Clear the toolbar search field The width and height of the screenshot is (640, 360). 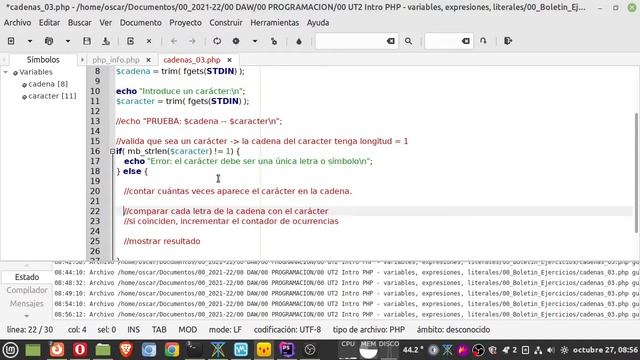[391, 41]
